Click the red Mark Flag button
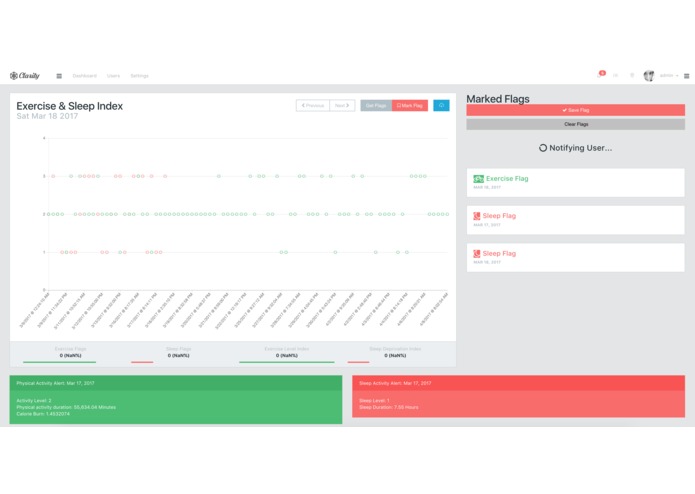695x494 pixels. click(x=410, y=105)
